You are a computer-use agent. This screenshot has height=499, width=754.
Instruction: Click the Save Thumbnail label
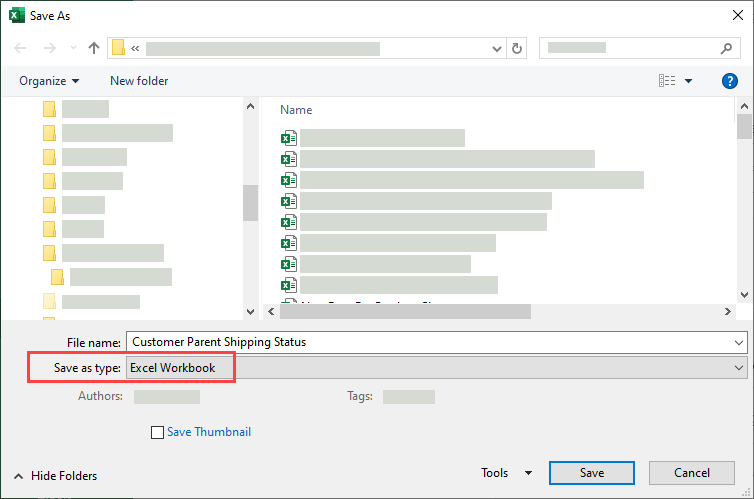(209, 432)
